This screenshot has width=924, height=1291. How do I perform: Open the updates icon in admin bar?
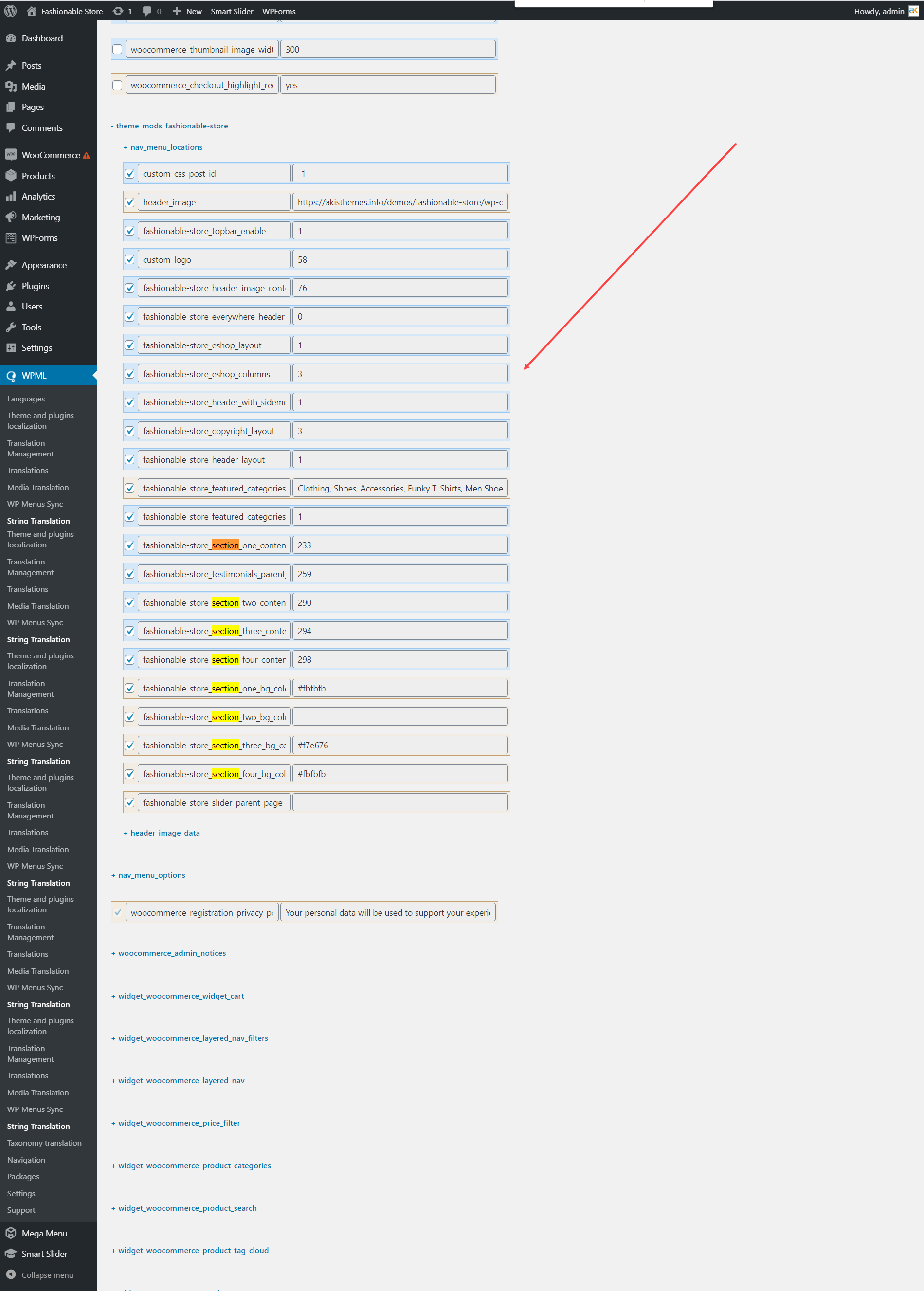(x=118, y=11)
